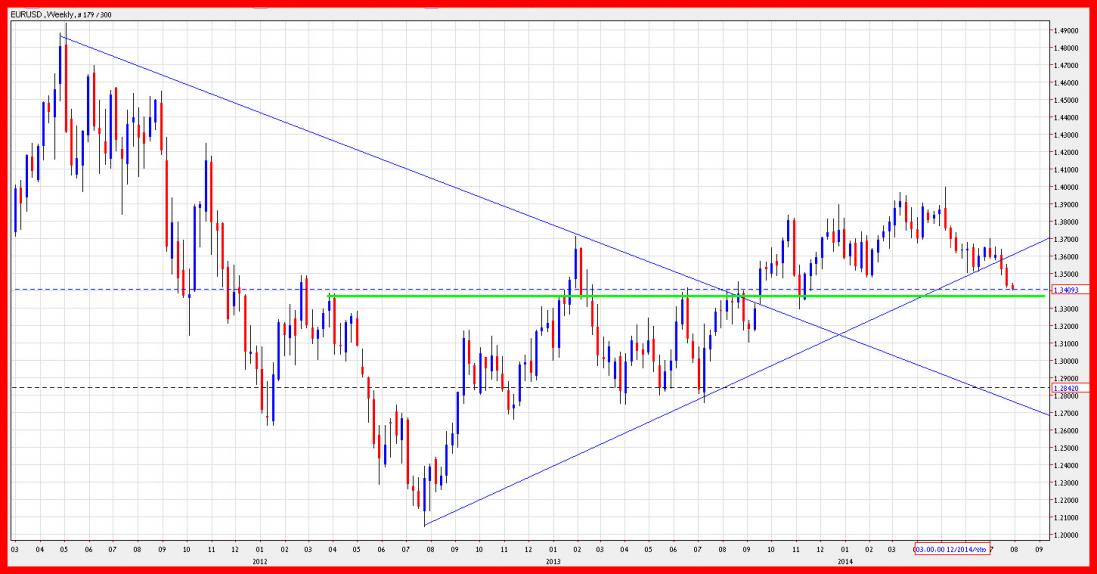
Task: Click the 2014 year label
Action: point(845,561)
